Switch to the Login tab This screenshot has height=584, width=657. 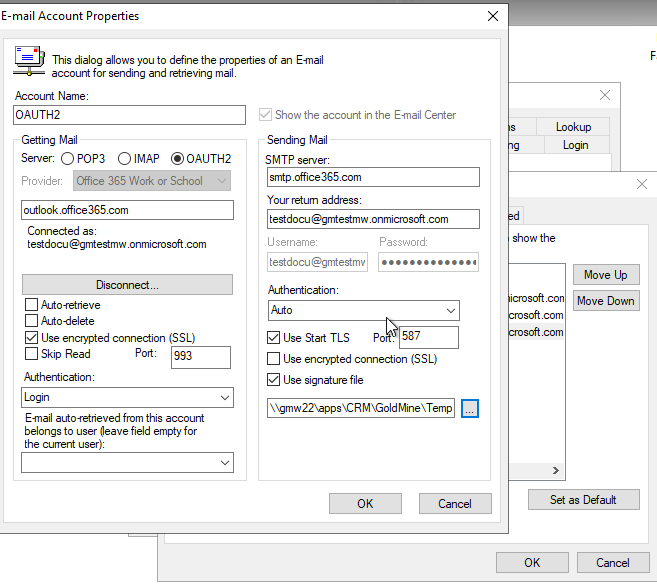point(575,145)
